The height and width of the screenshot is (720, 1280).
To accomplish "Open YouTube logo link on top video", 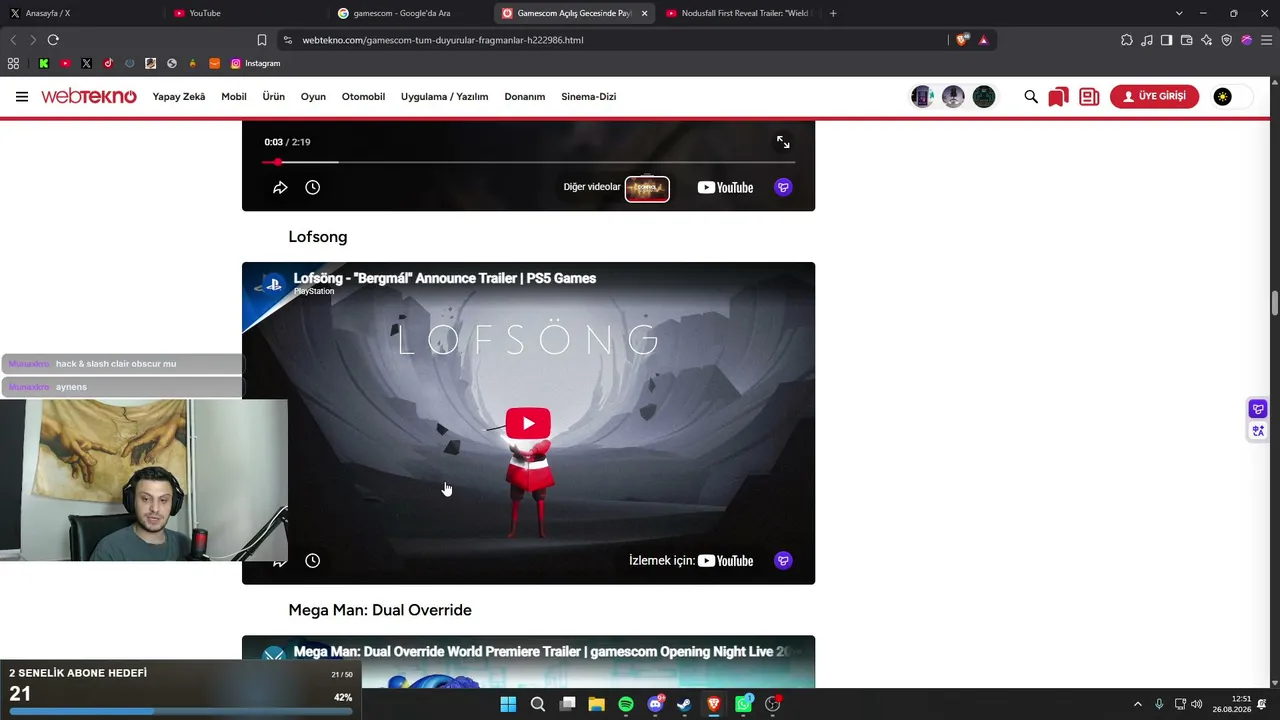I will click(725, 187).
